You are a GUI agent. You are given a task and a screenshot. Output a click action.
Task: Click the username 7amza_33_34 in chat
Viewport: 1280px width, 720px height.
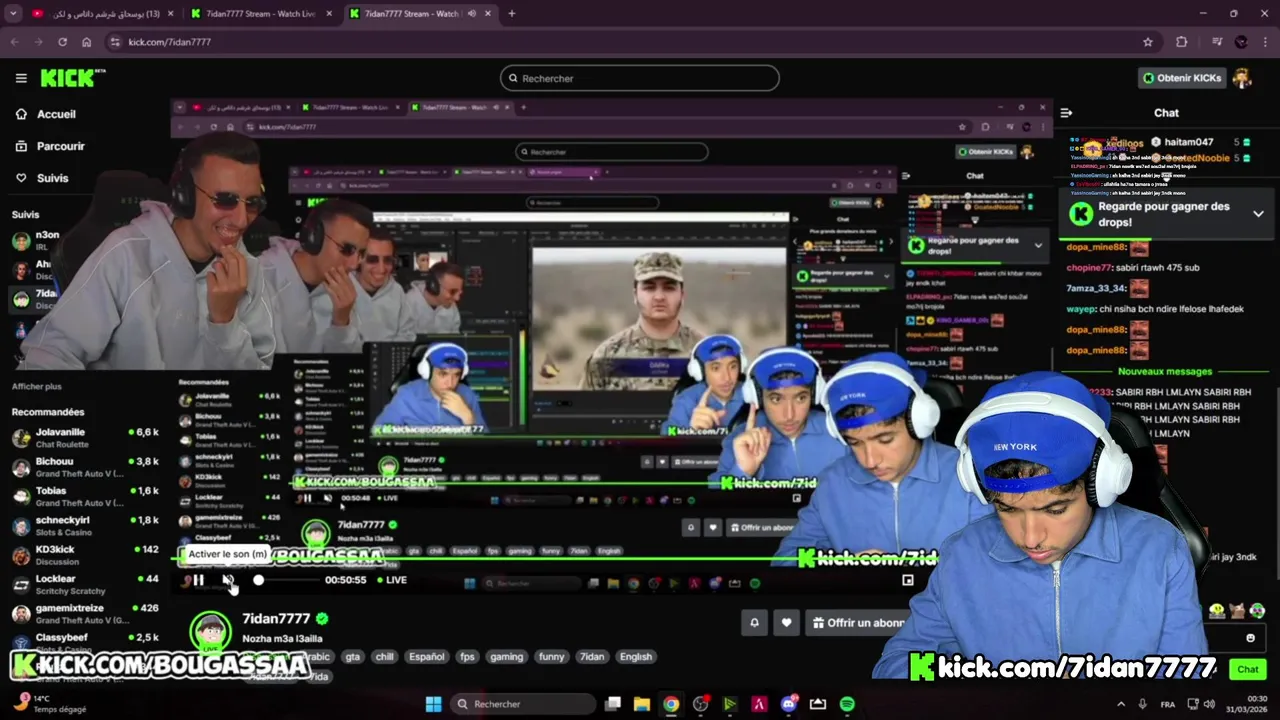(x=1097, y=288)
